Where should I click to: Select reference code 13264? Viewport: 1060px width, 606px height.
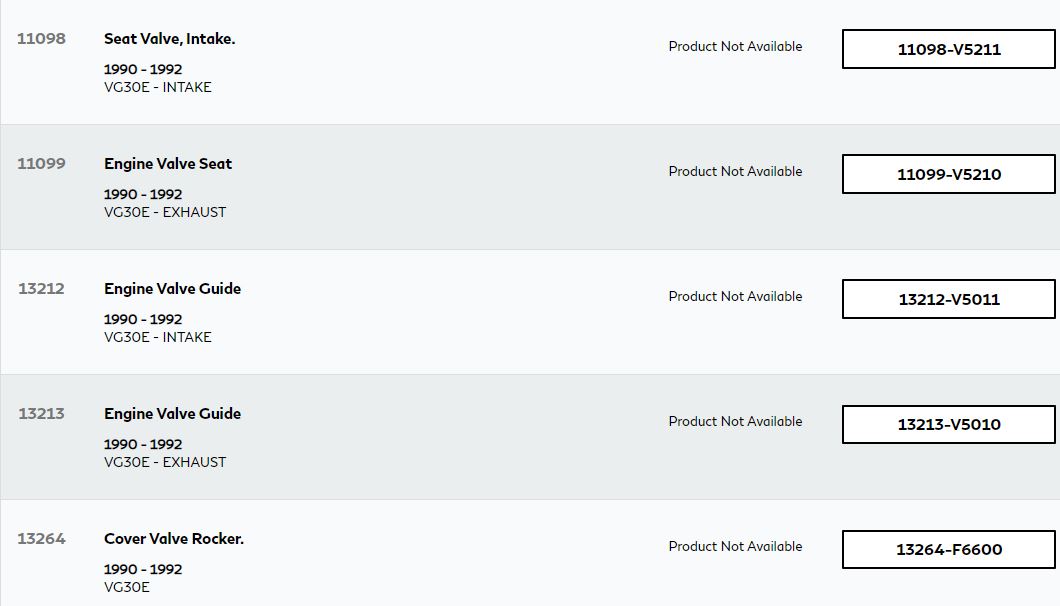pos(41,539)
